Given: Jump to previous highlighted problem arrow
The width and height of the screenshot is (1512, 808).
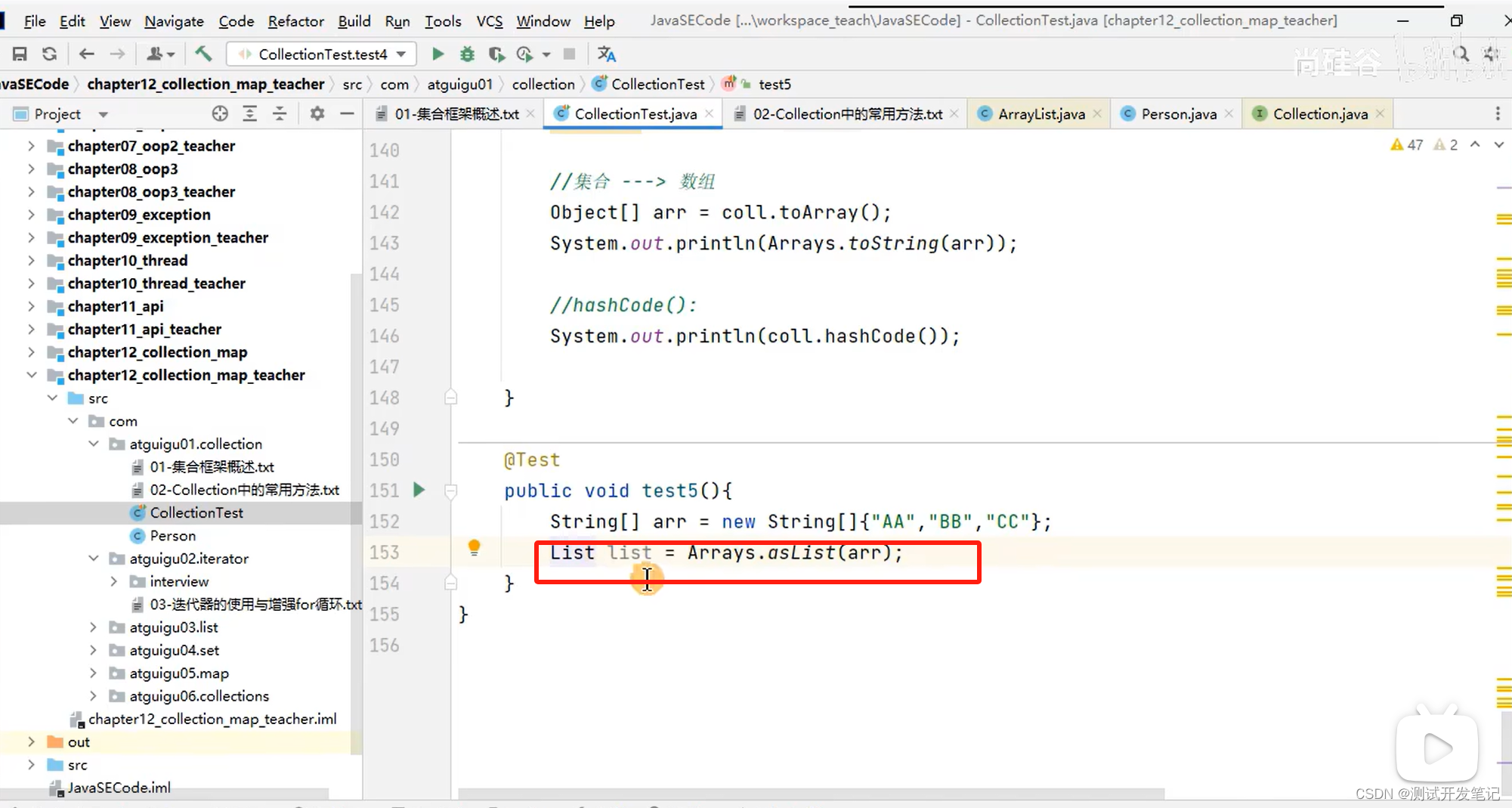Looking at the screenshot, I should point(1475,144).
